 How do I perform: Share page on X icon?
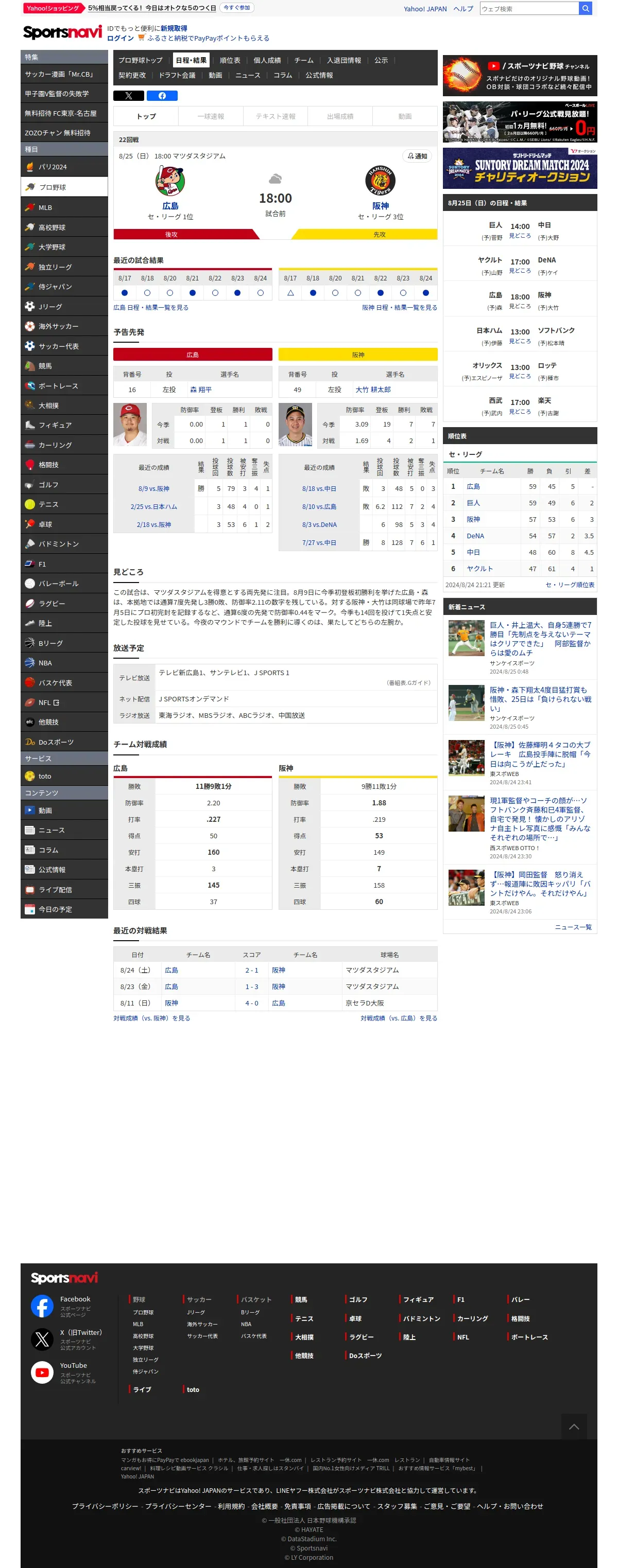click(128, 96)
